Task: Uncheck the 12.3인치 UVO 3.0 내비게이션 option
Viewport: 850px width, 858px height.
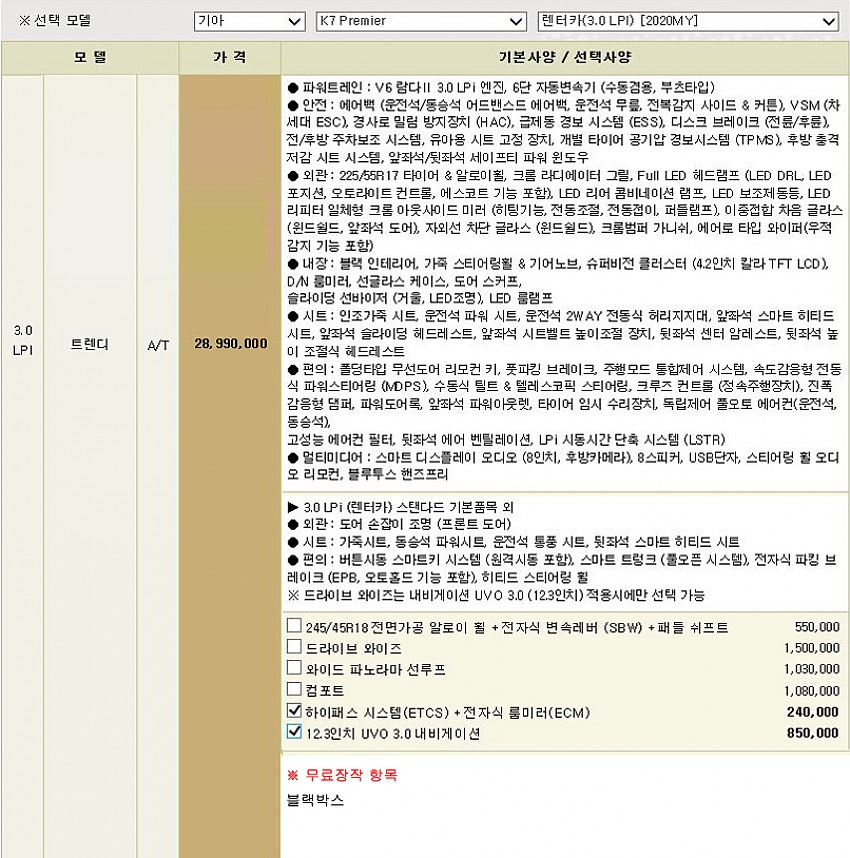Action: 294,732
